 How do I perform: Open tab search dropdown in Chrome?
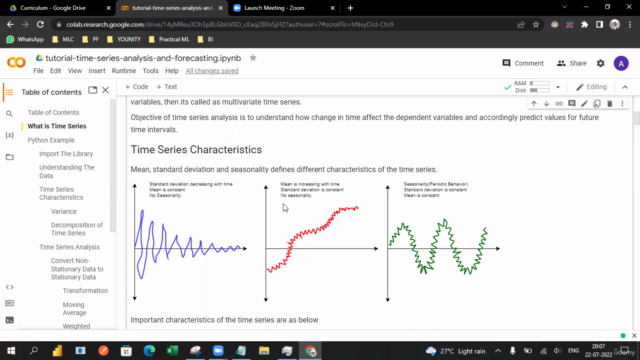coord(564,7)
